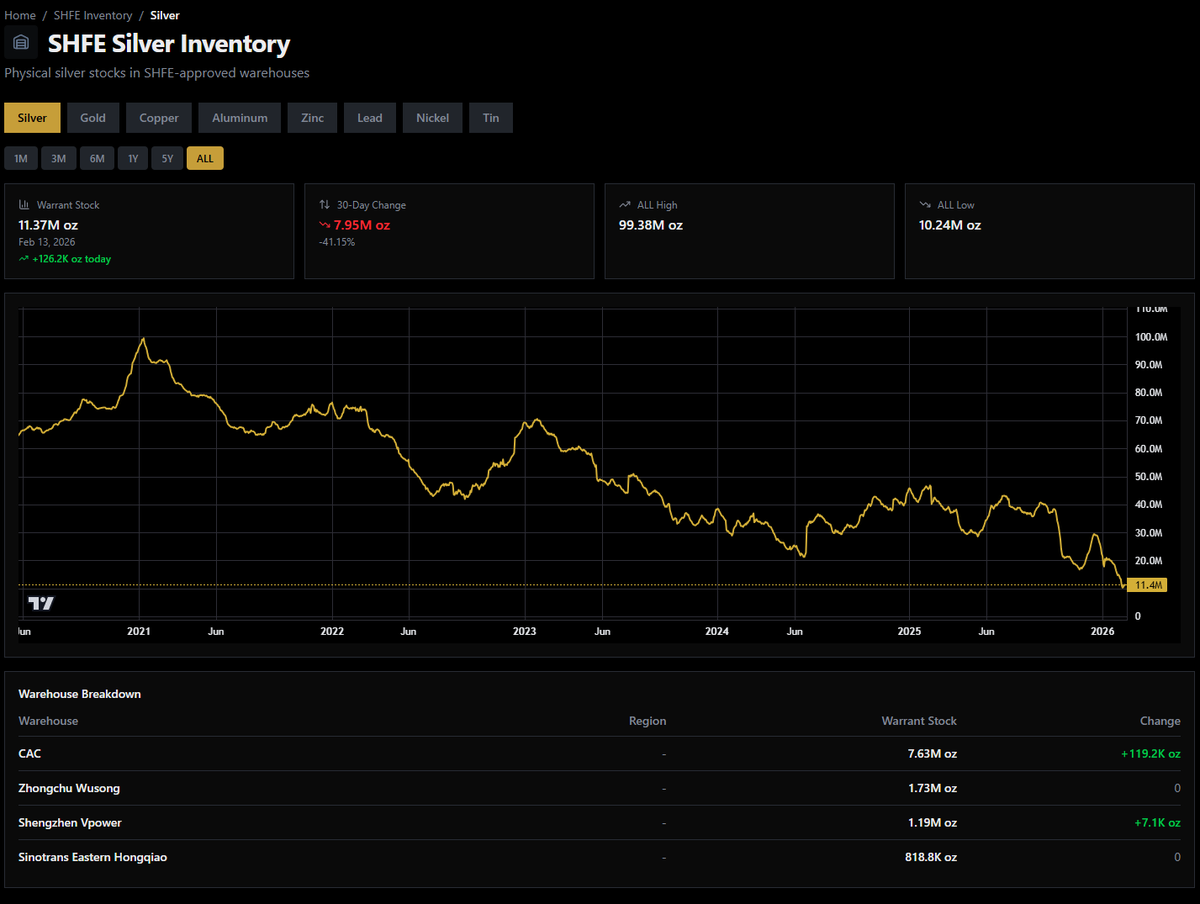Select the Shengzhen Vpower warehouse row name
The height and width of the screenshot is (904, 1200).
(x=70, y=823)
